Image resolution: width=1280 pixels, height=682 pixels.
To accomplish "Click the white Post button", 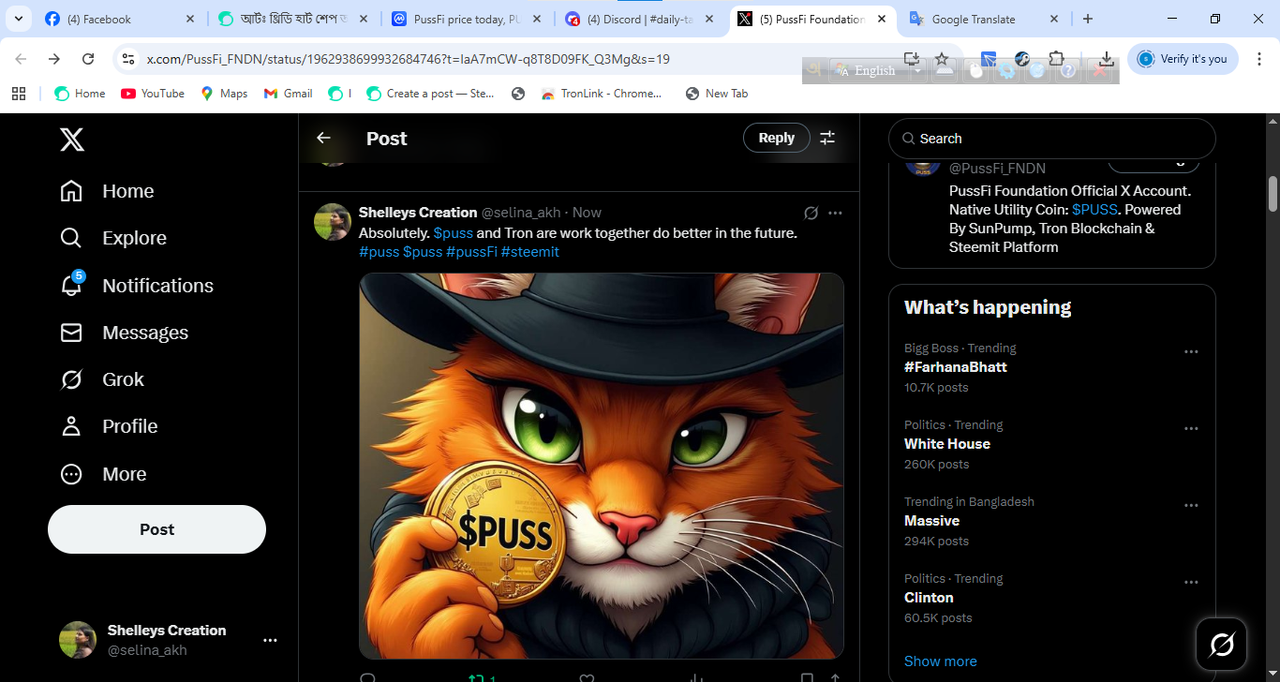I will (157, 529).
